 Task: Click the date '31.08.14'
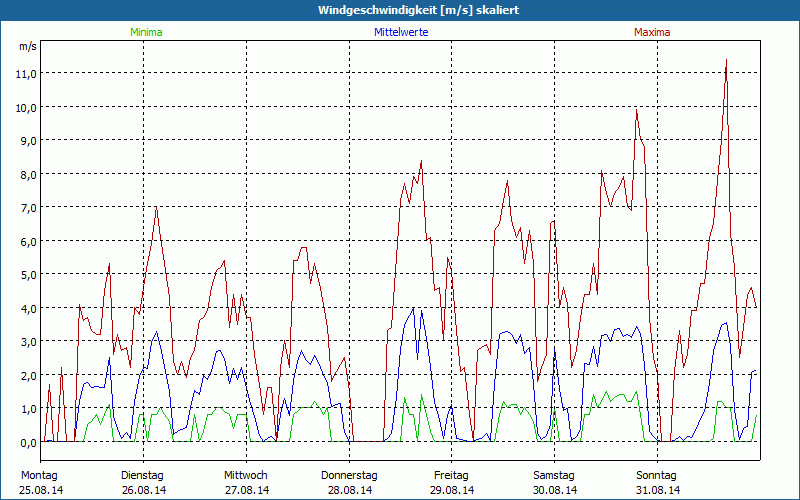658,490
